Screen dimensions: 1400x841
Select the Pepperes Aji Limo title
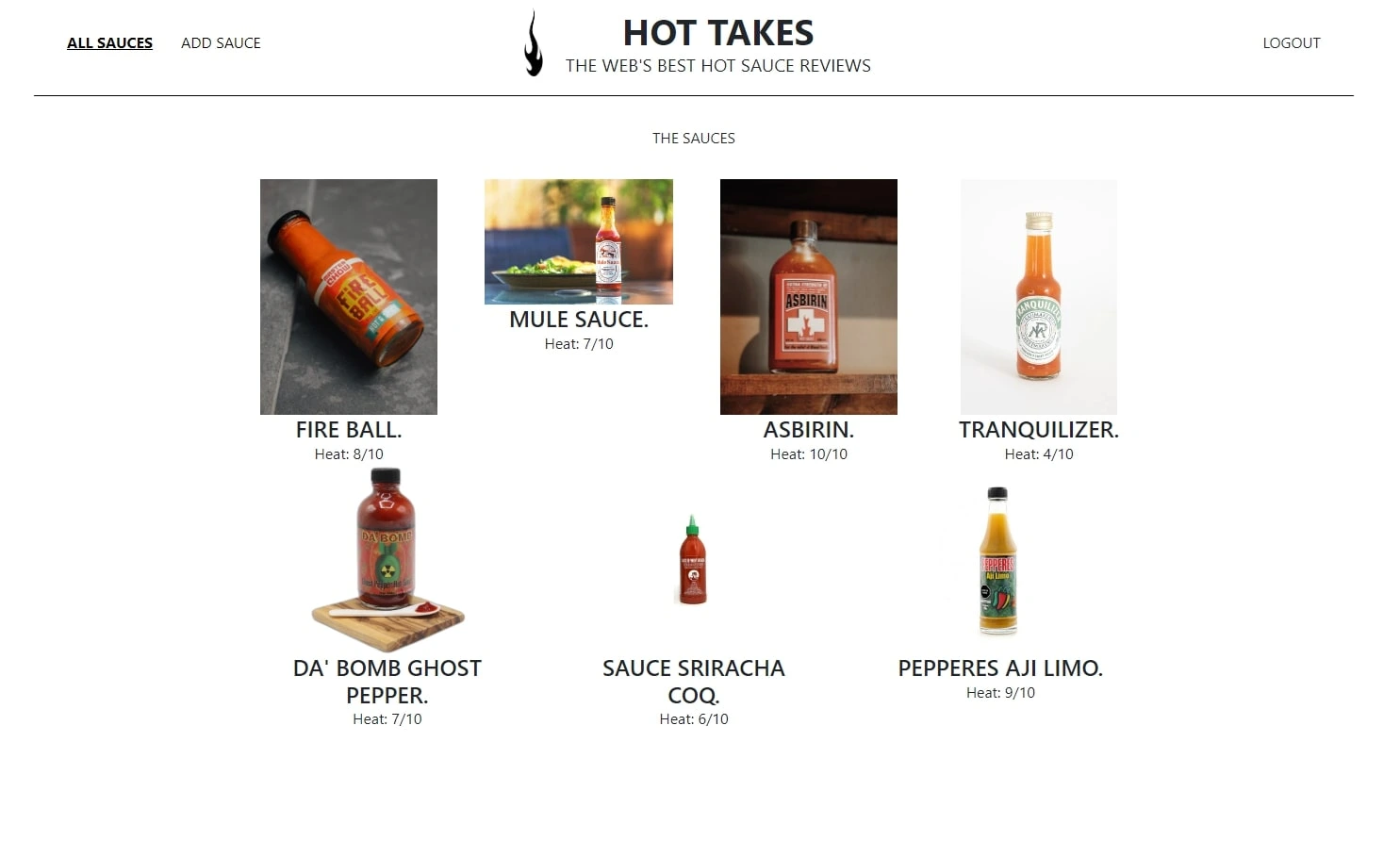click(1000, 668)
